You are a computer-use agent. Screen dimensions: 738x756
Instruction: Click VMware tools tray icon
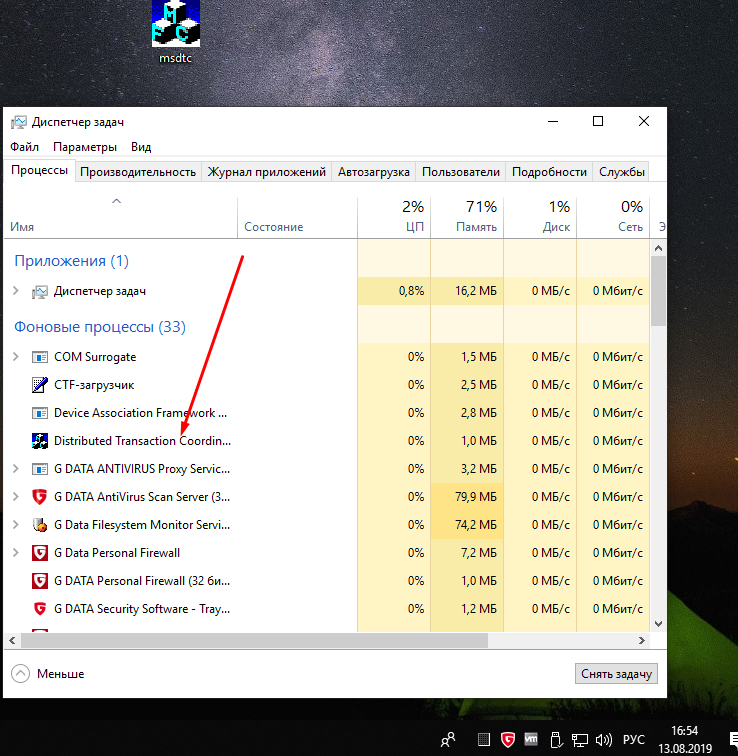tap(531, 739)
